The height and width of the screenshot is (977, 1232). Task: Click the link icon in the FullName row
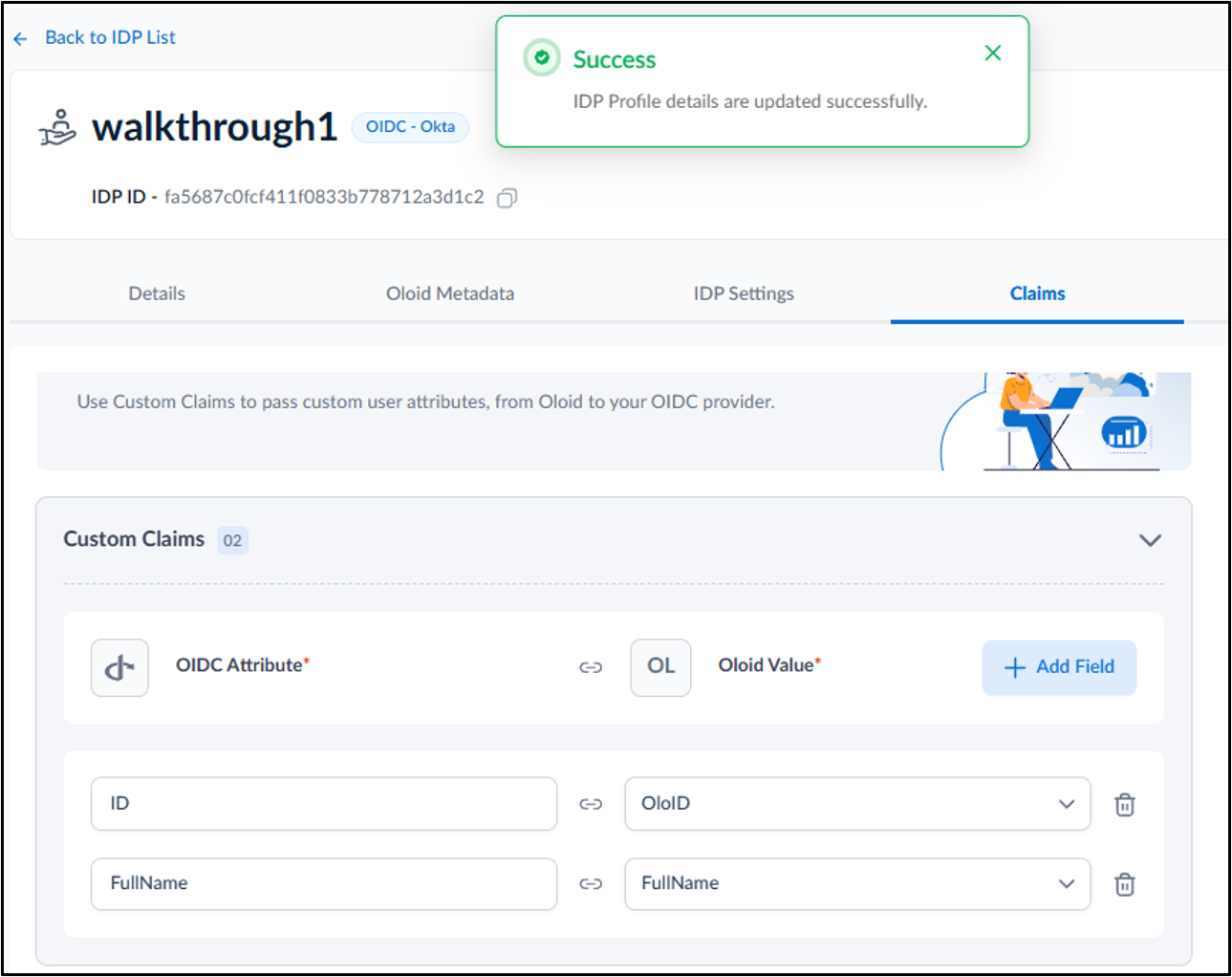click(x=591, y=884)
